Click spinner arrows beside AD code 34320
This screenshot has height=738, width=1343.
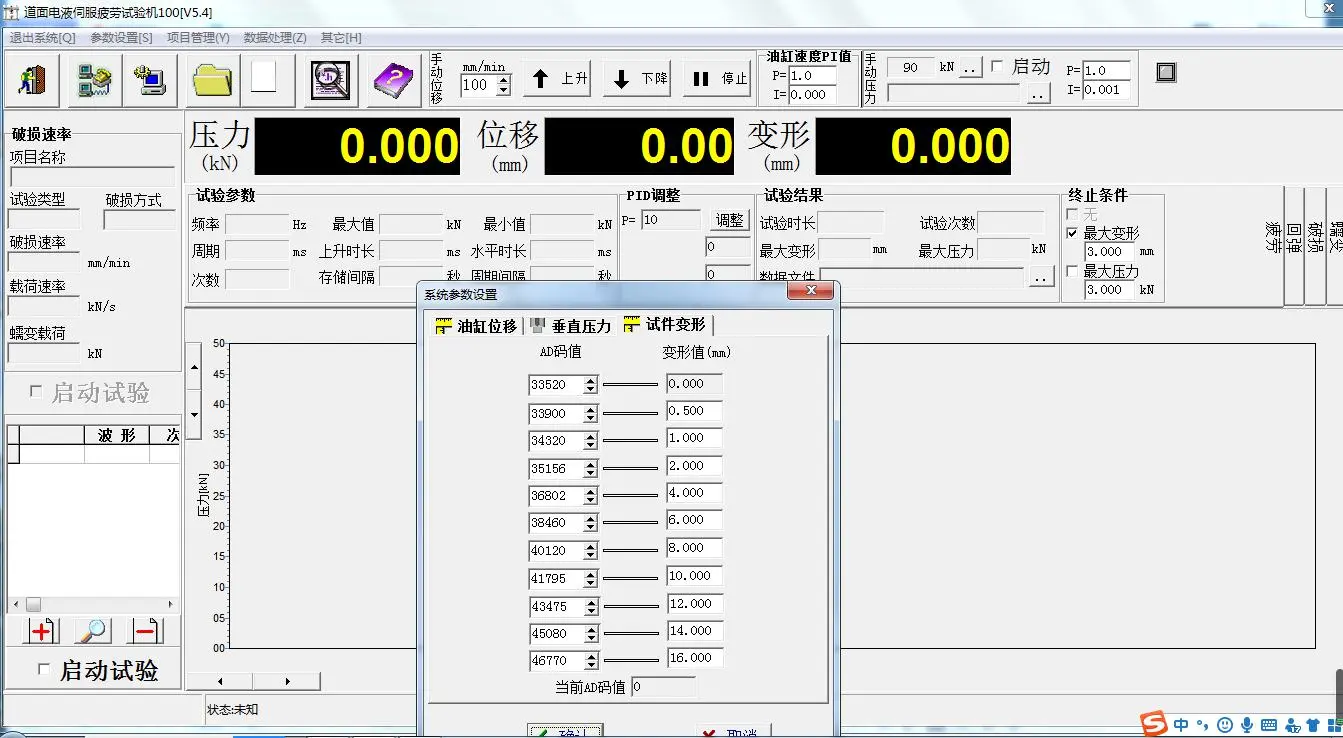click(591, 440)
